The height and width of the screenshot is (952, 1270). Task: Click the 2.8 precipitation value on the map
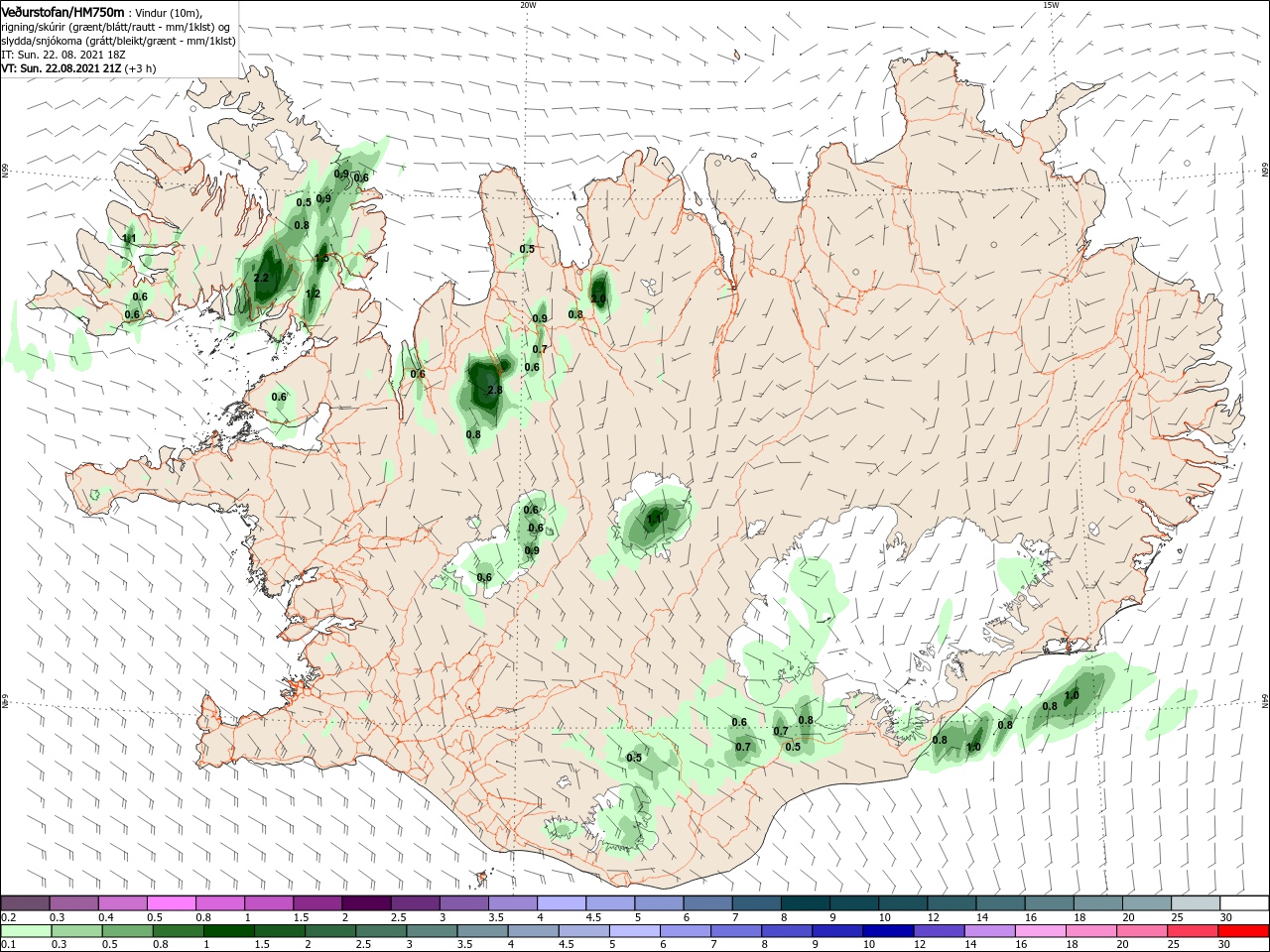pos(495,391)
